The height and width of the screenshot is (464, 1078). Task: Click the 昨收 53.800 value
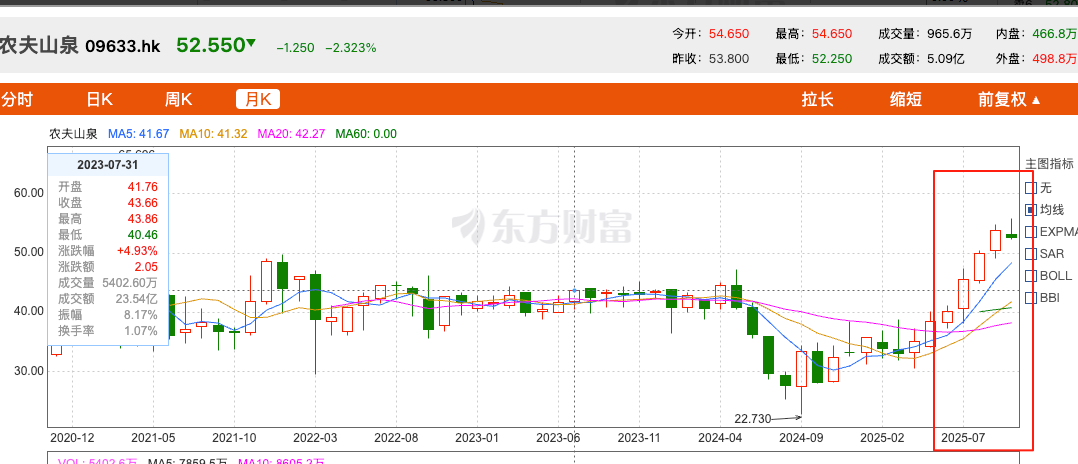(727, 59)
